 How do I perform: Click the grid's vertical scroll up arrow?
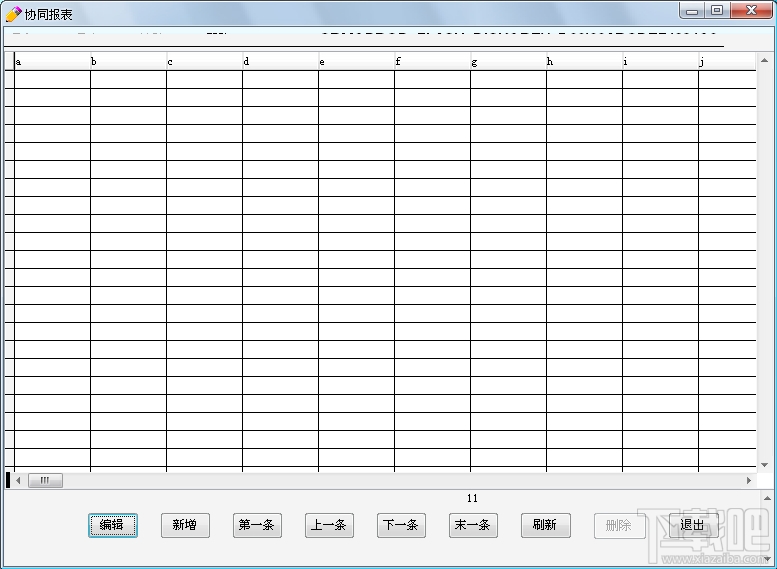(764, 60)
